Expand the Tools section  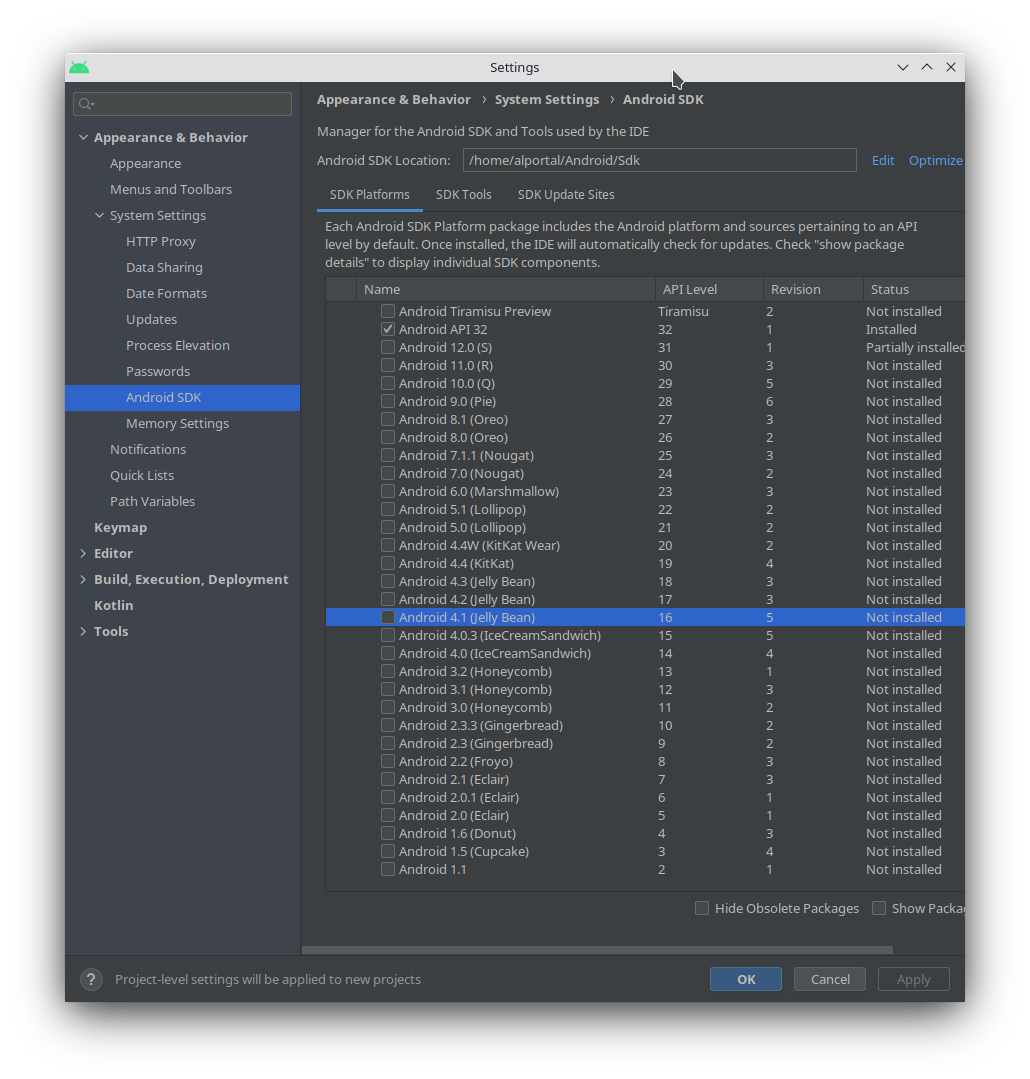[x=83, y=631]
